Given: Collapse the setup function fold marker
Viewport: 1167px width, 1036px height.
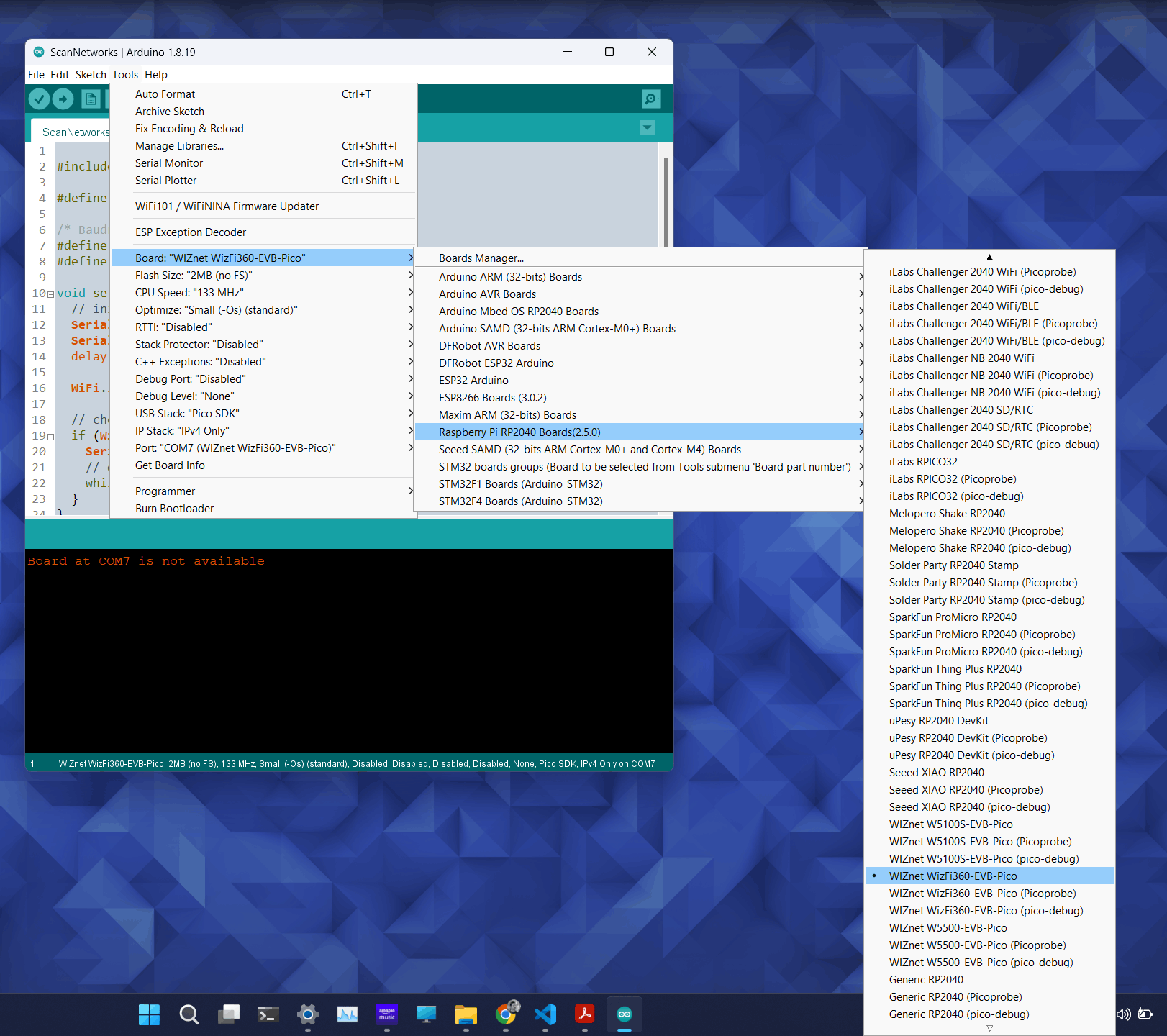Looking at the screenshot, I should tap(50, 294).
